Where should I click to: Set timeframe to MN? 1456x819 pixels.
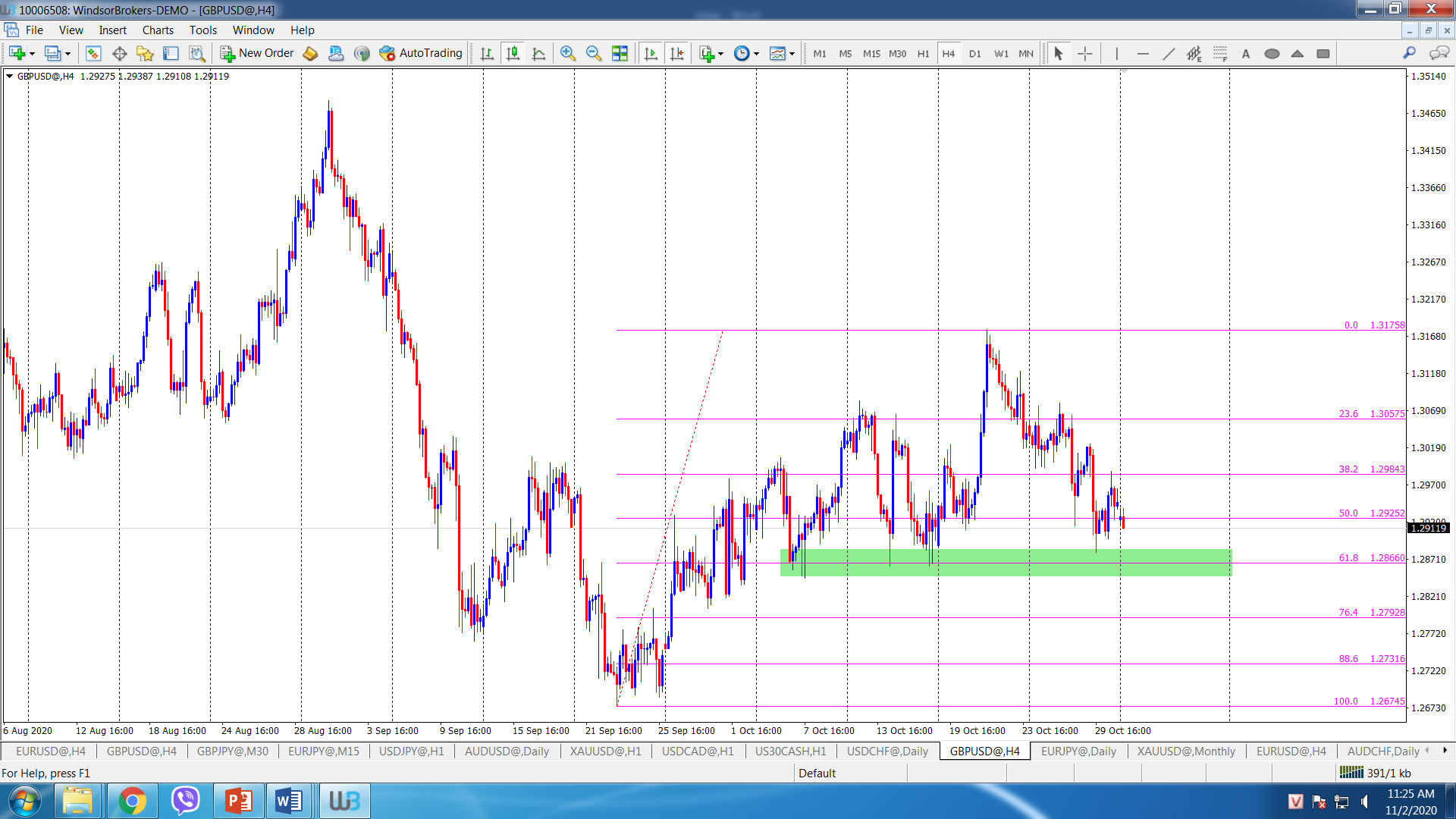coord(1026,54)
